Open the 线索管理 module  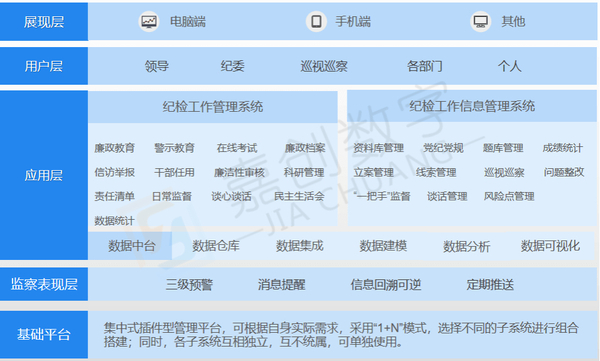click(436, 173)
